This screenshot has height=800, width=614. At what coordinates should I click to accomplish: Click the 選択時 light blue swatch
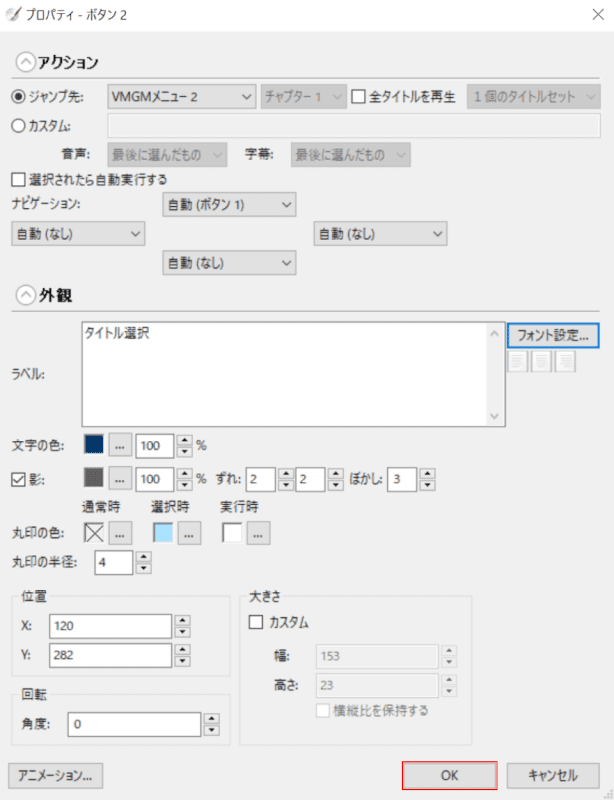click(x=163, y=533)
